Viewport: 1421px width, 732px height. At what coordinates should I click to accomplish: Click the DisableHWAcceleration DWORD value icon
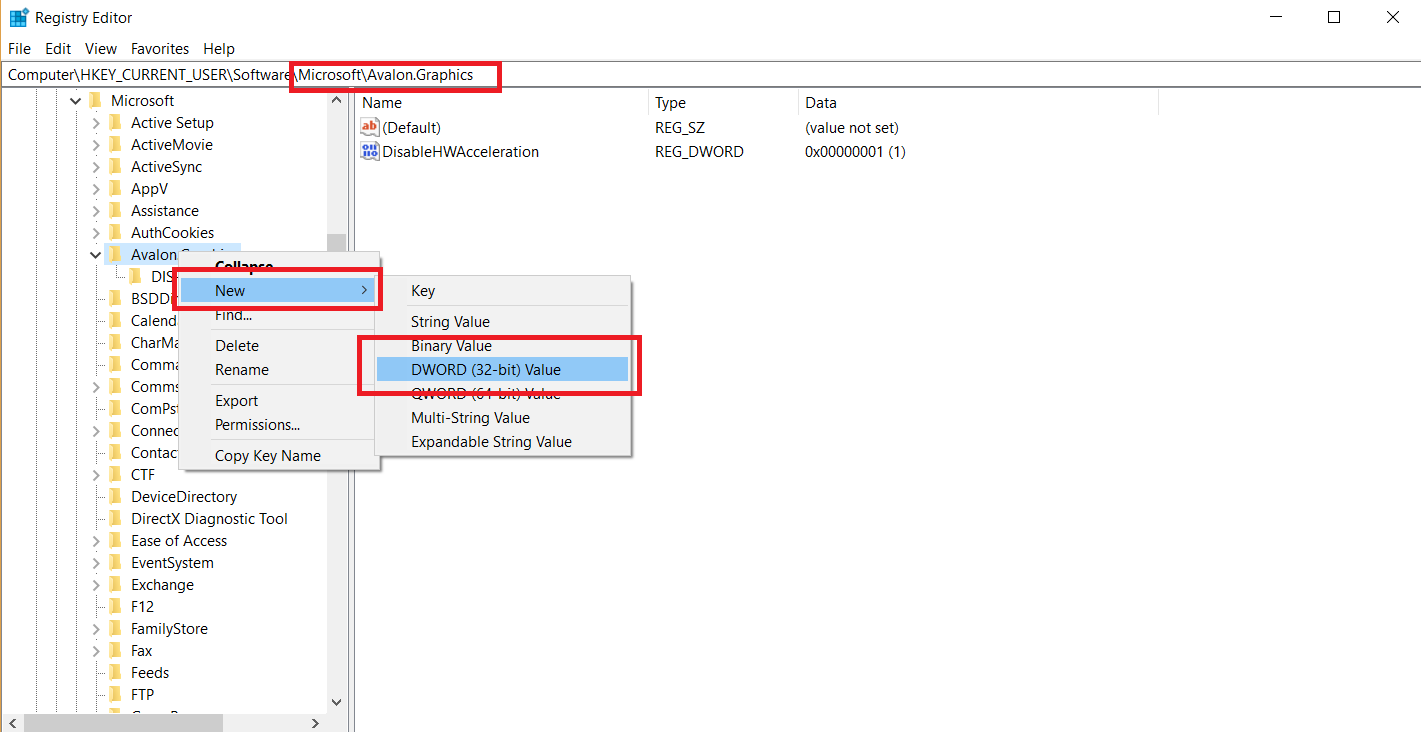(x=370, y=152)
